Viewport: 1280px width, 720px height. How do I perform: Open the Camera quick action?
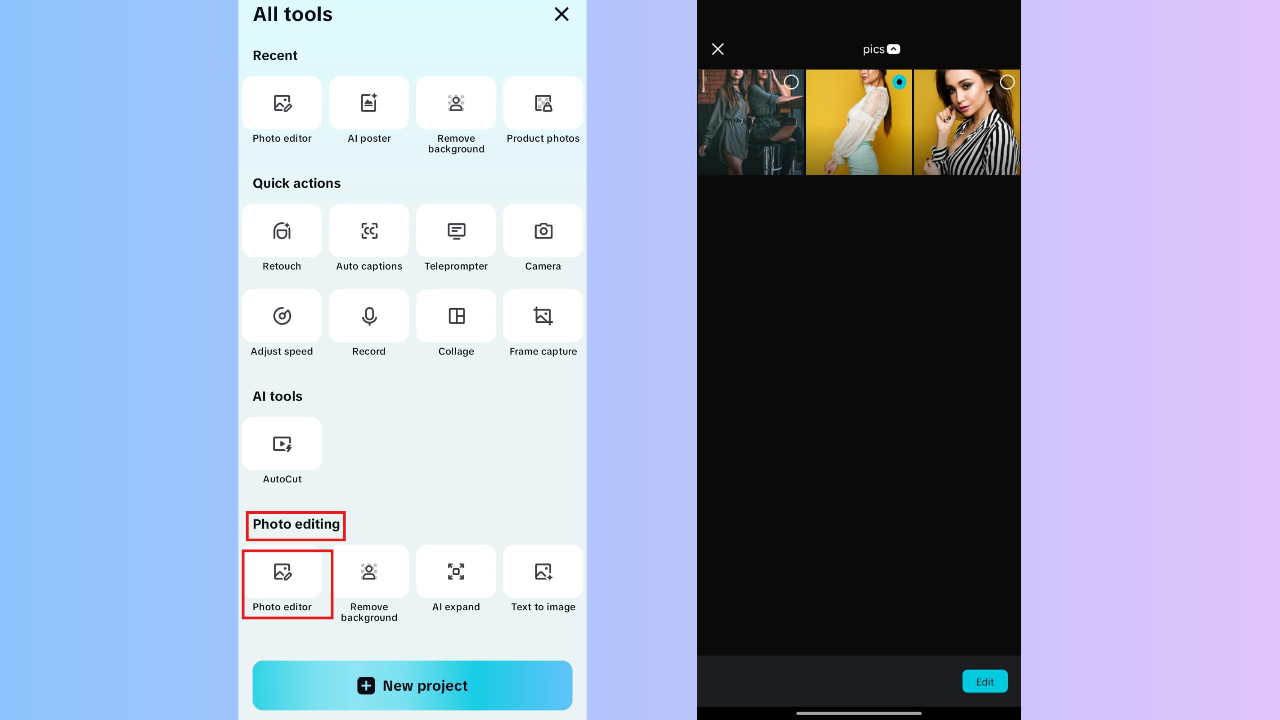pyautogui.click(x=543, y=231)
